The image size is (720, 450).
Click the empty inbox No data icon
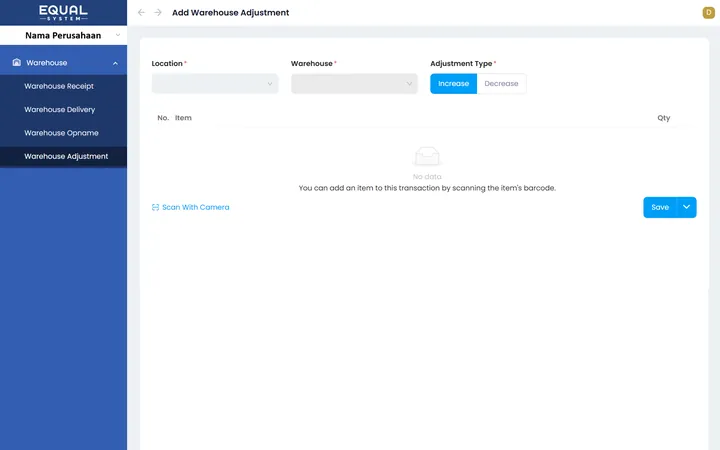pyautogui.click(x=427, y=157)
